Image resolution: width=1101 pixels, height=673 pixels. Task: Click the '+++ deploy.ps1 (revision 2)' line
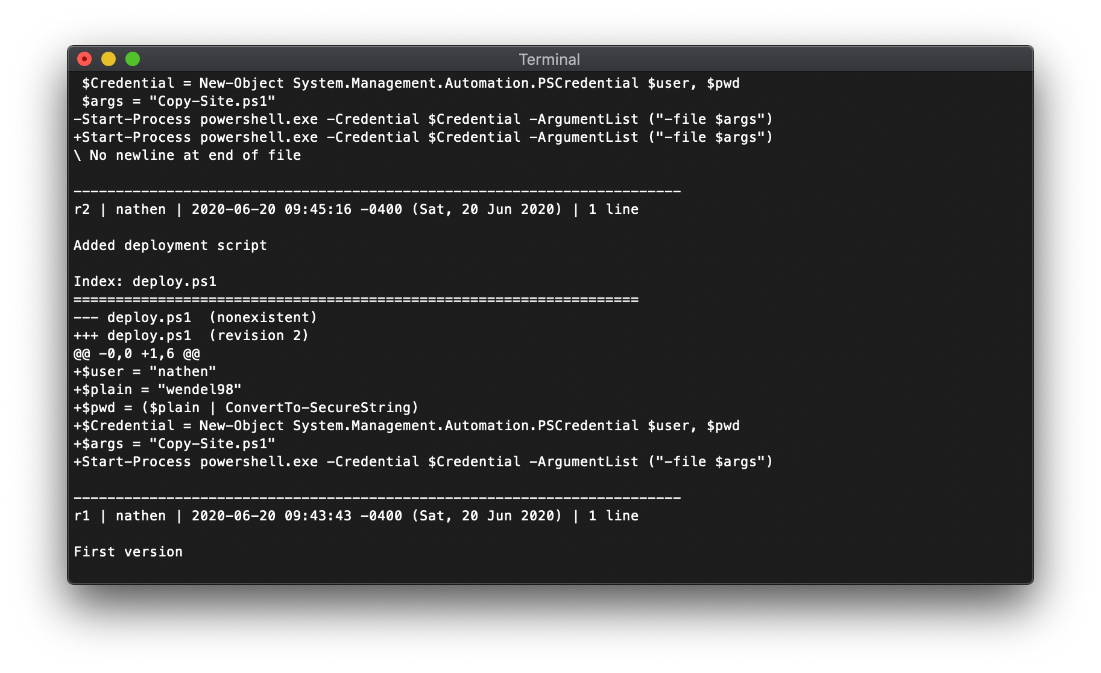[x=191, y=335]
